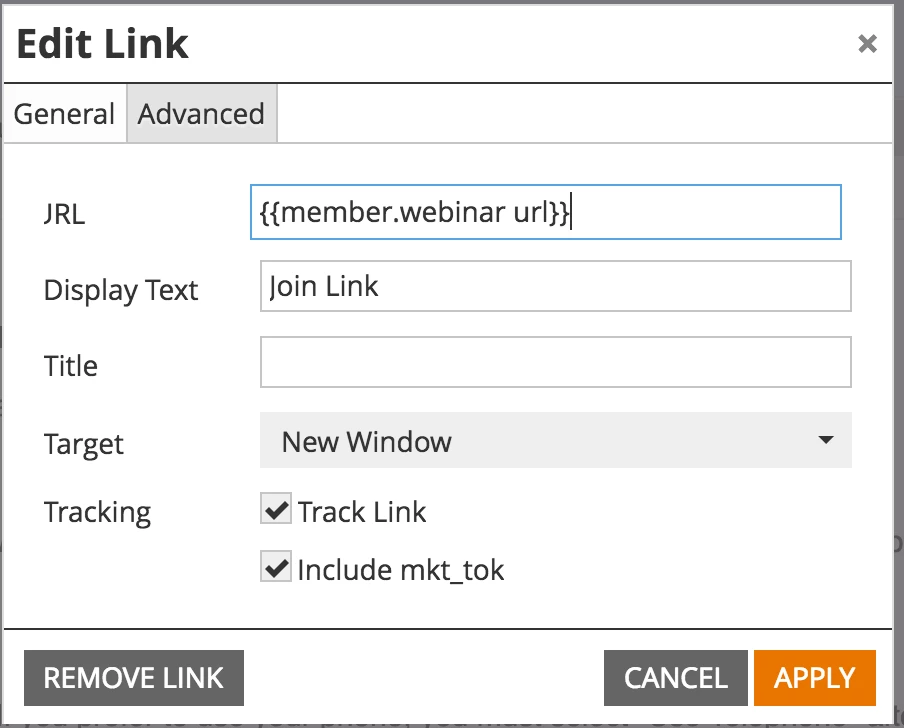Click the Title field label
The height and width of the screenshot is (728, 904).
[70, 366]
